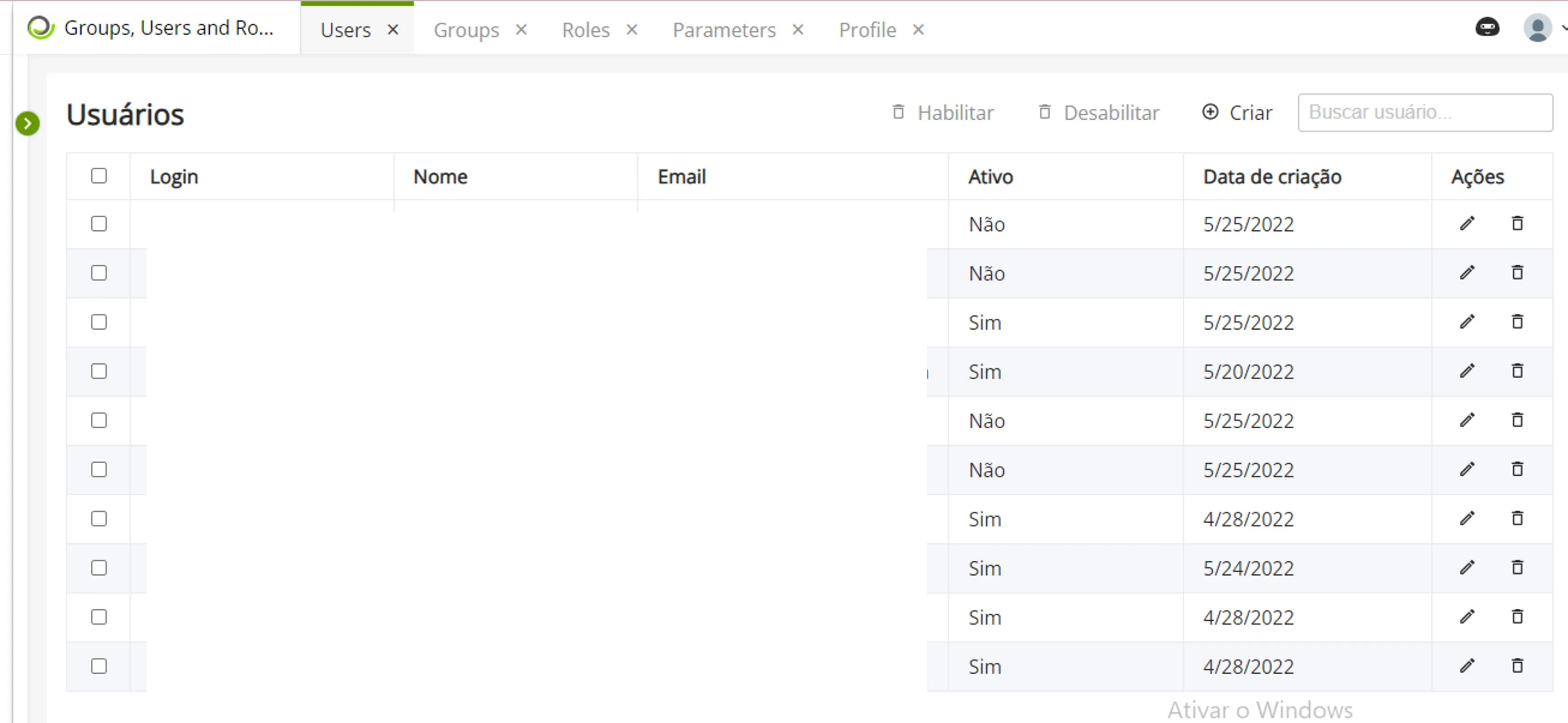Close the Parameters tab
Image resolution: width=1568 pixels, height=723 pixels.
click(x=798, y=30)
